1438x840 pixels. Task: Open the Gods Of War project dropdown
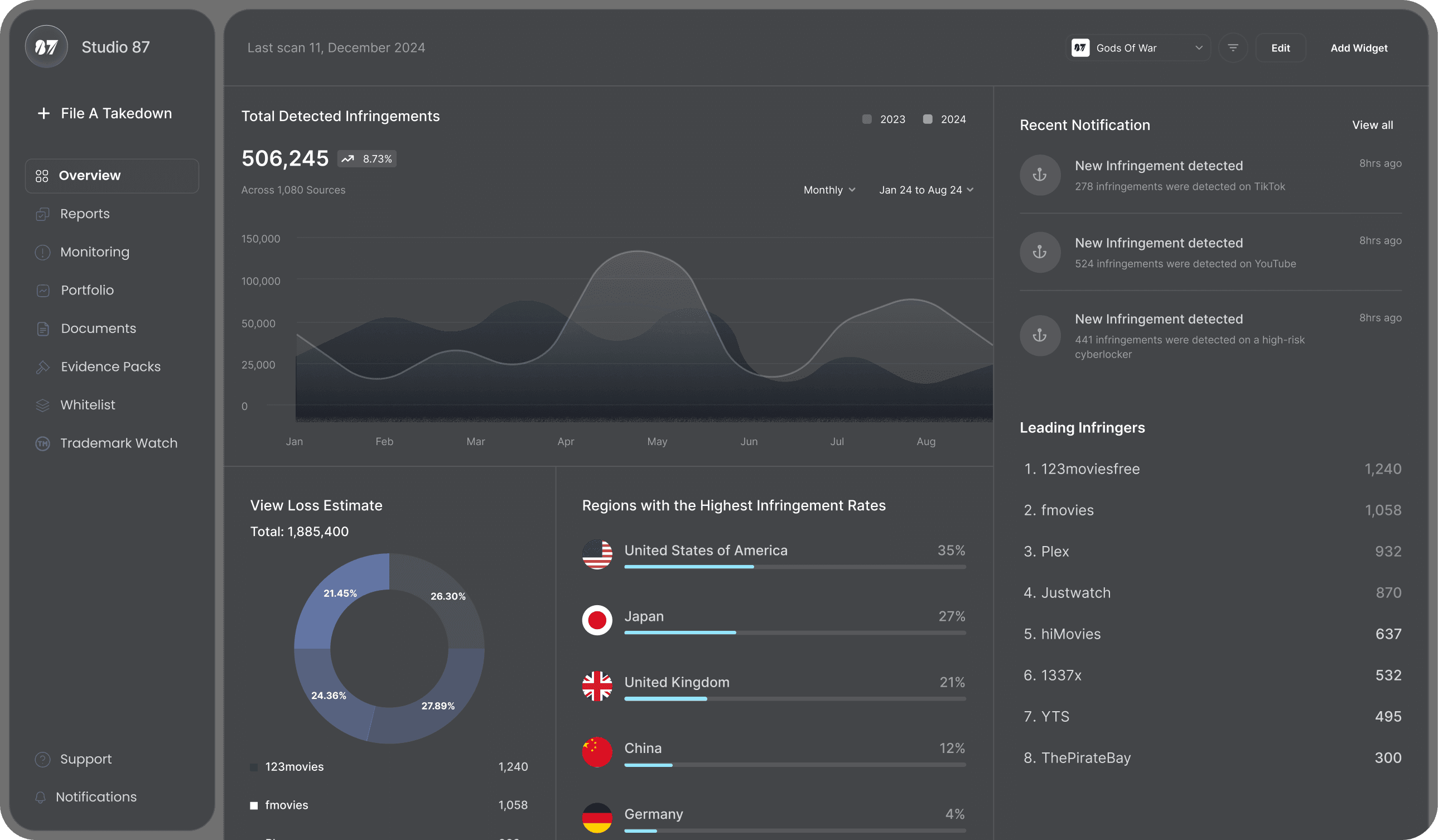[x=1138, y=48]
